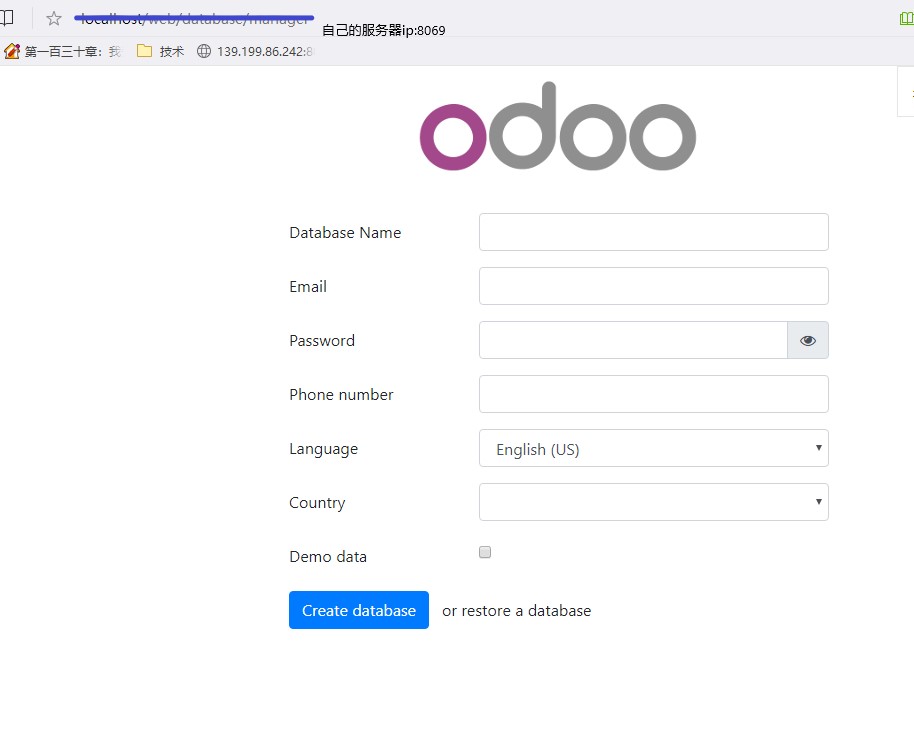Open the Language dropdown showing English (US)
The height and width of the screenshot is (741, 914).
[x=653, y=448]
